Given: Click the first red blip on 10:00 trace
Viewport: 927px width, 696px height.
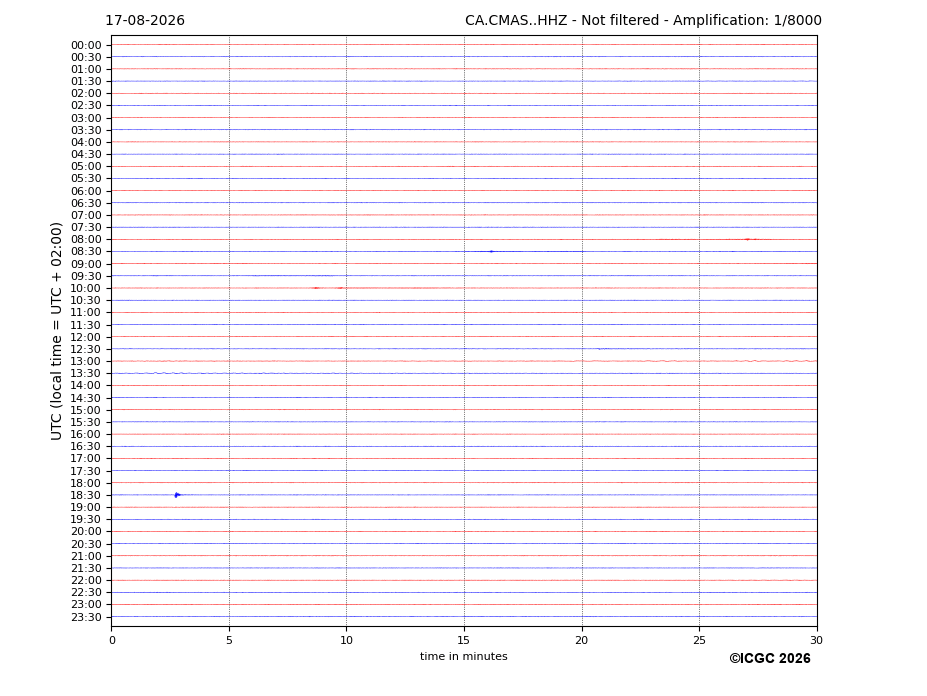Looking at the screenshot, I should 316,288.
